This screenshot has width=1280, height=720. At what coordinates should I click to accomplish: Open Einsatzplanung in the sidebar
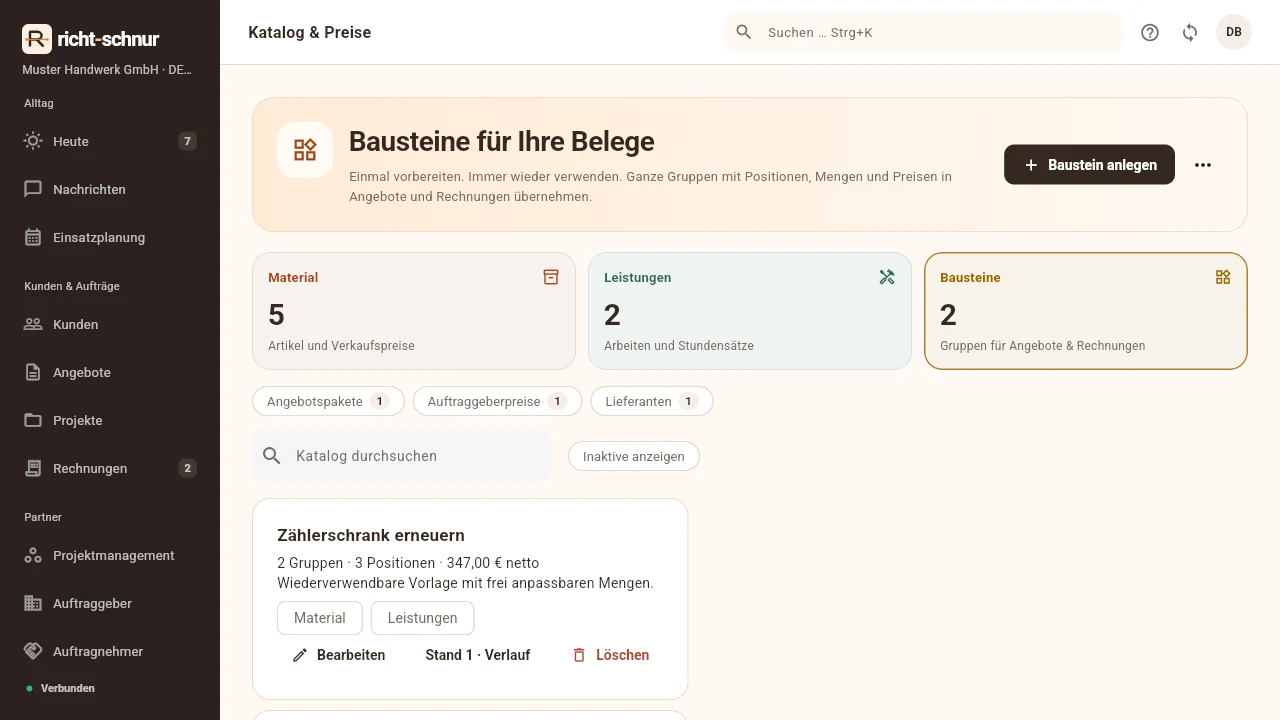tap(110, 237)
